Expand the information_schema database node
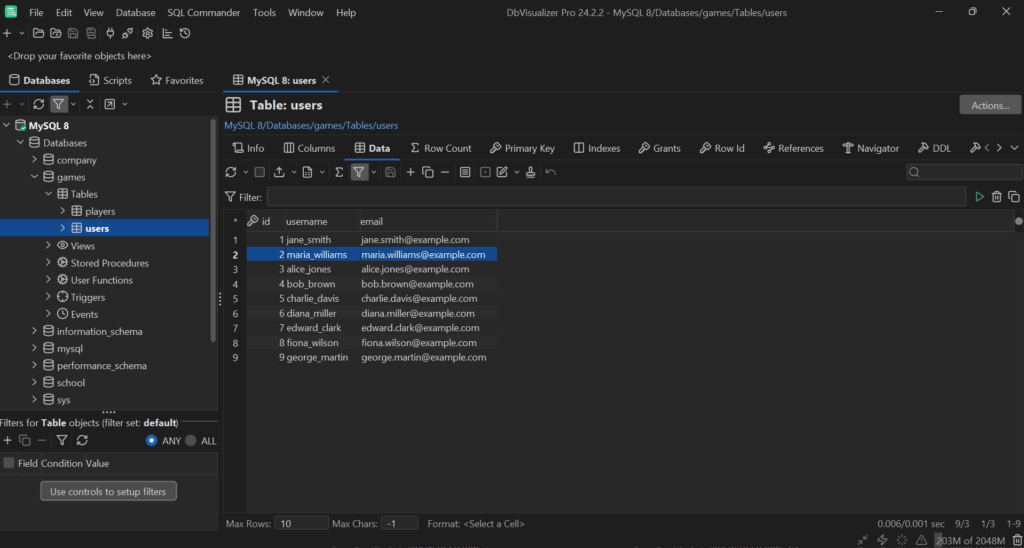1024x548 pixels. point(35,331)
